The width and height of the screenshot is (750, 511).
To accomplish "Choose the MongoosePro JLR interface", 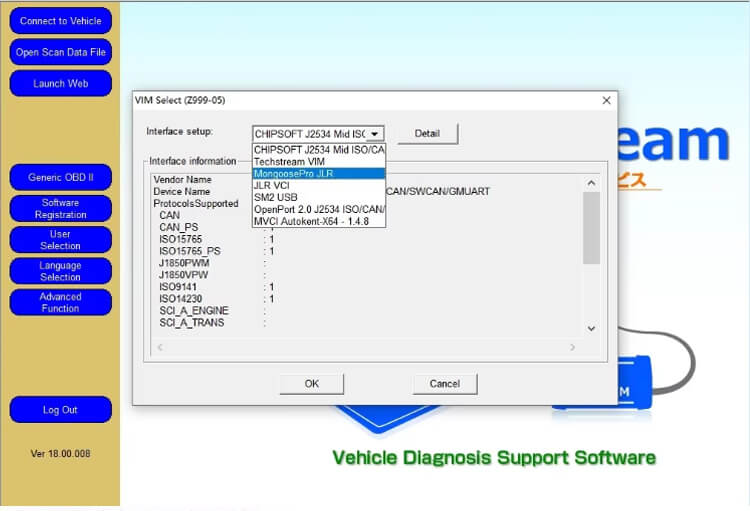I will 319,174.
